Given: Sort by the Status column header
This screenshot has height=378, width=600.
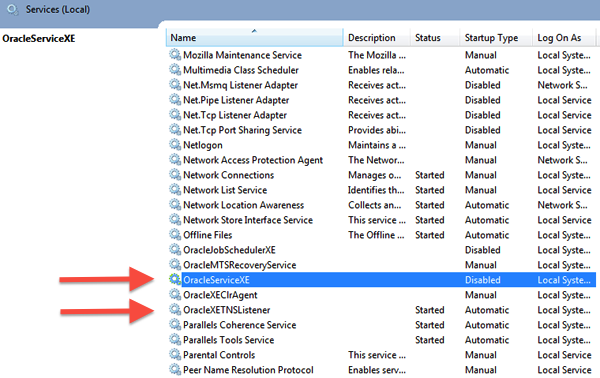Looking at the screenshot, I should [435, 37].
